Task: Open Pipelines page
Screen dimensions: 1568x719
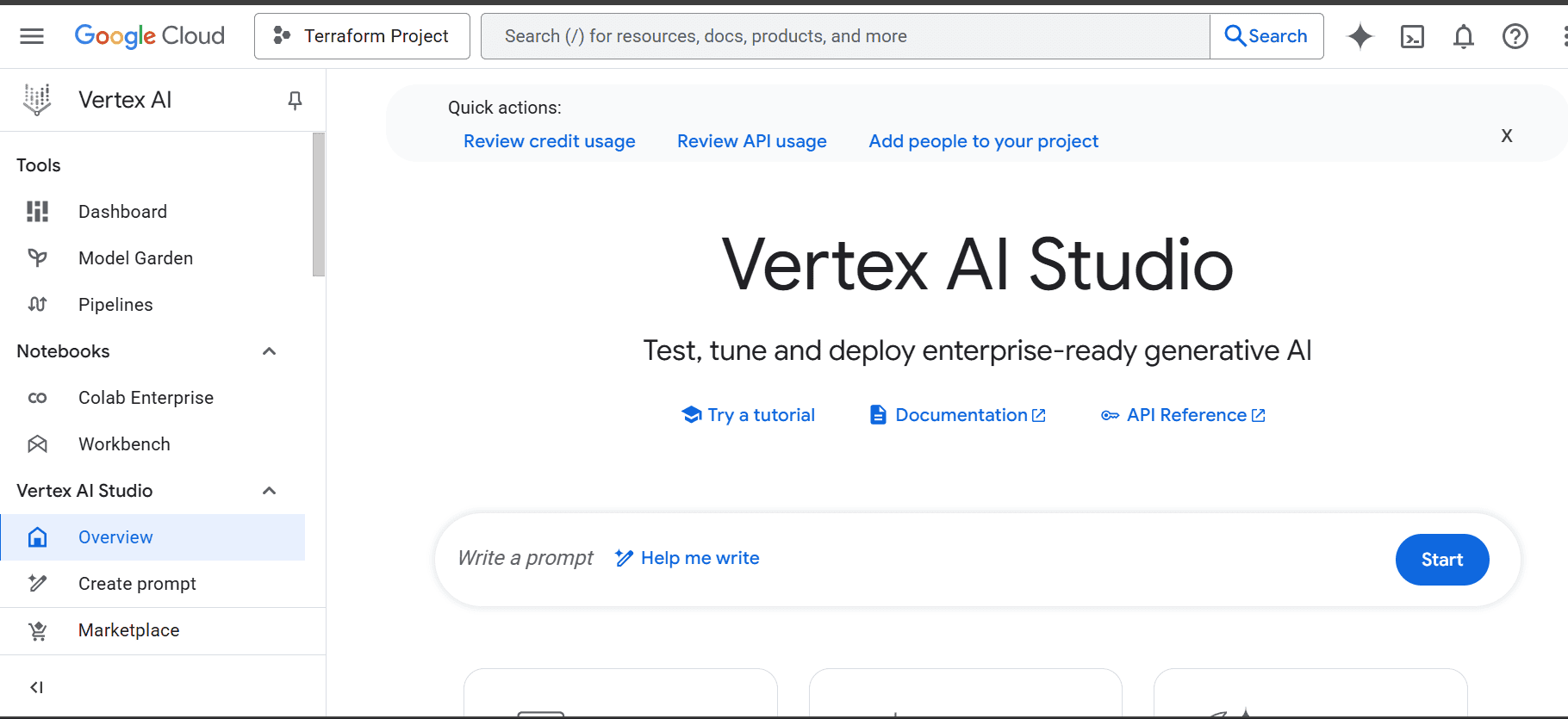Action: [115, 305]
